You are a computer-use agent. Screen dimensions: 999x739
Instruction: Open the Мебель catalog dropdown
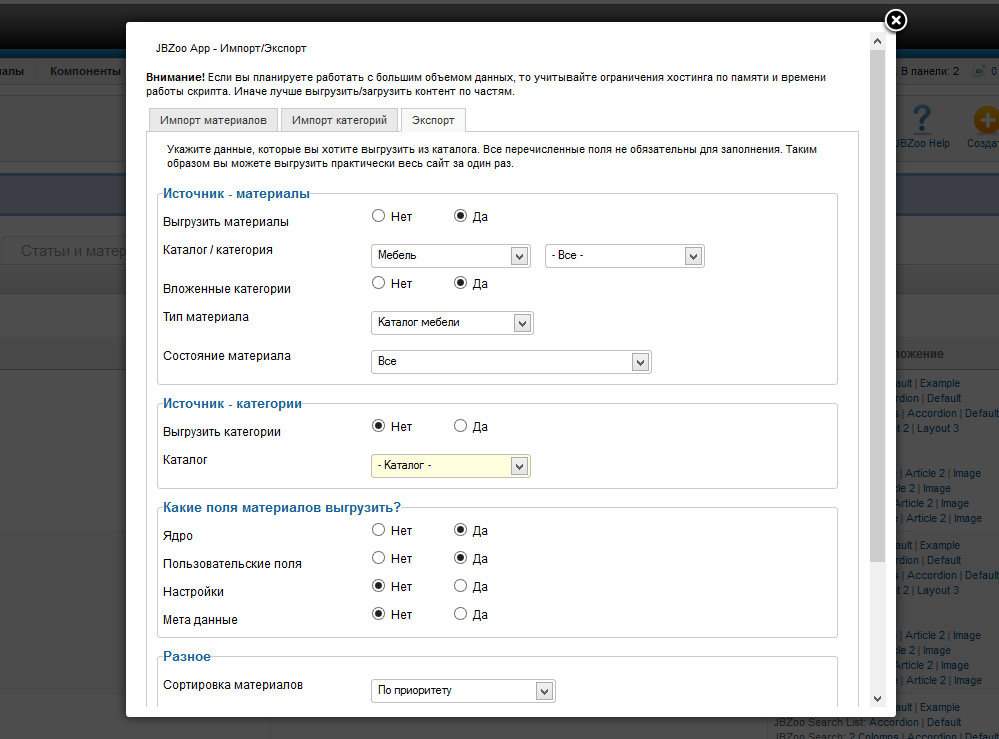point(450,255)
